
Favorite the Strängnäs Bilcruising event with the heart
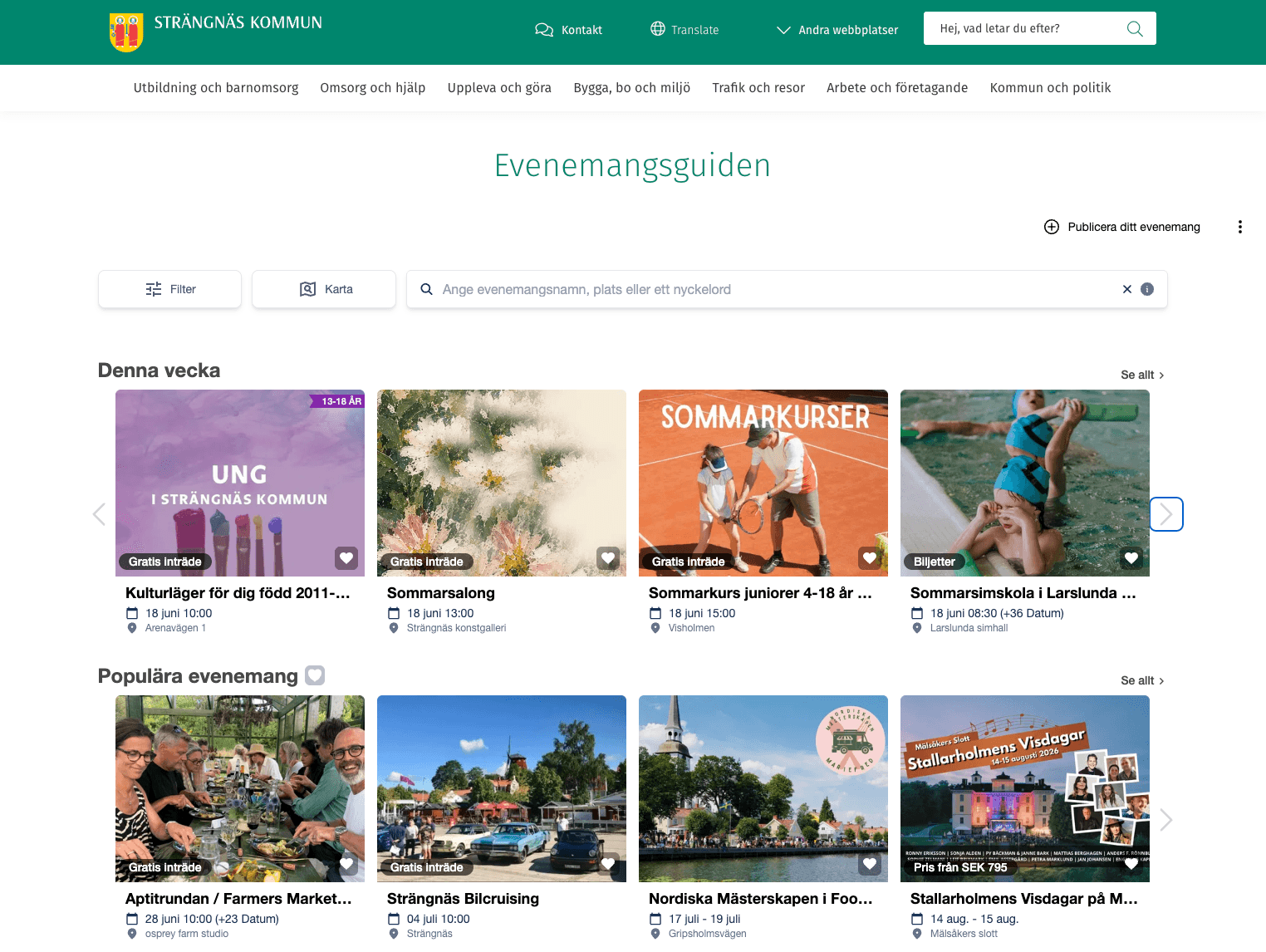click(x=608, y=864)
